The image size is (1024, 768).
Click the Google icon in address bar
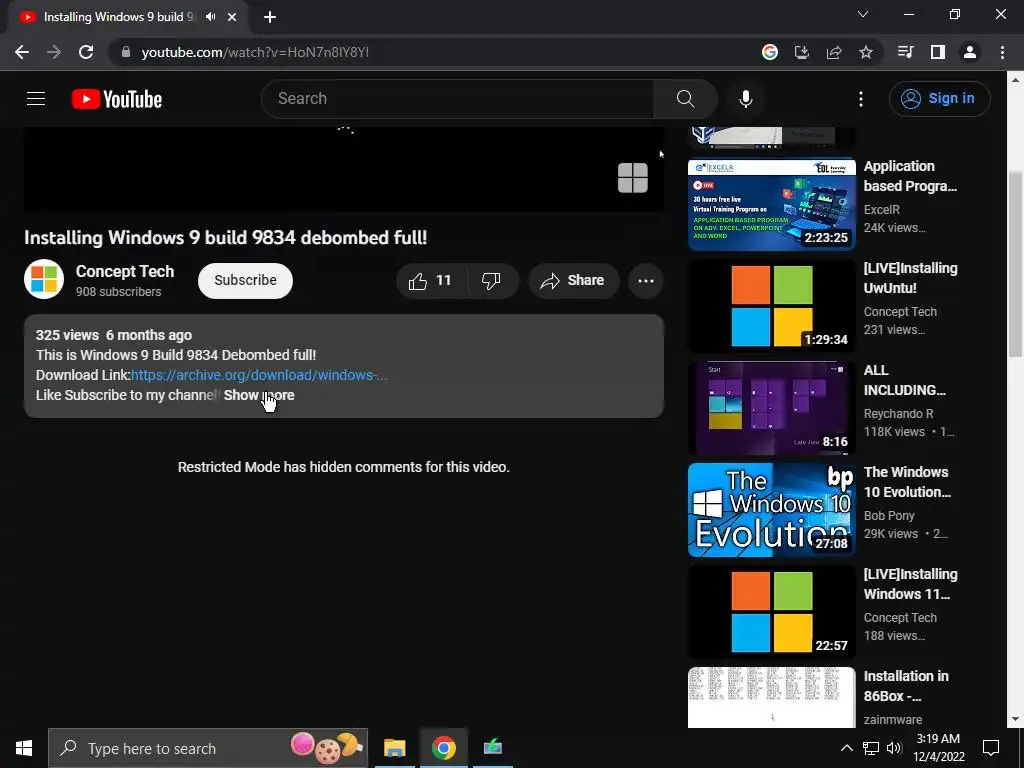770,52
